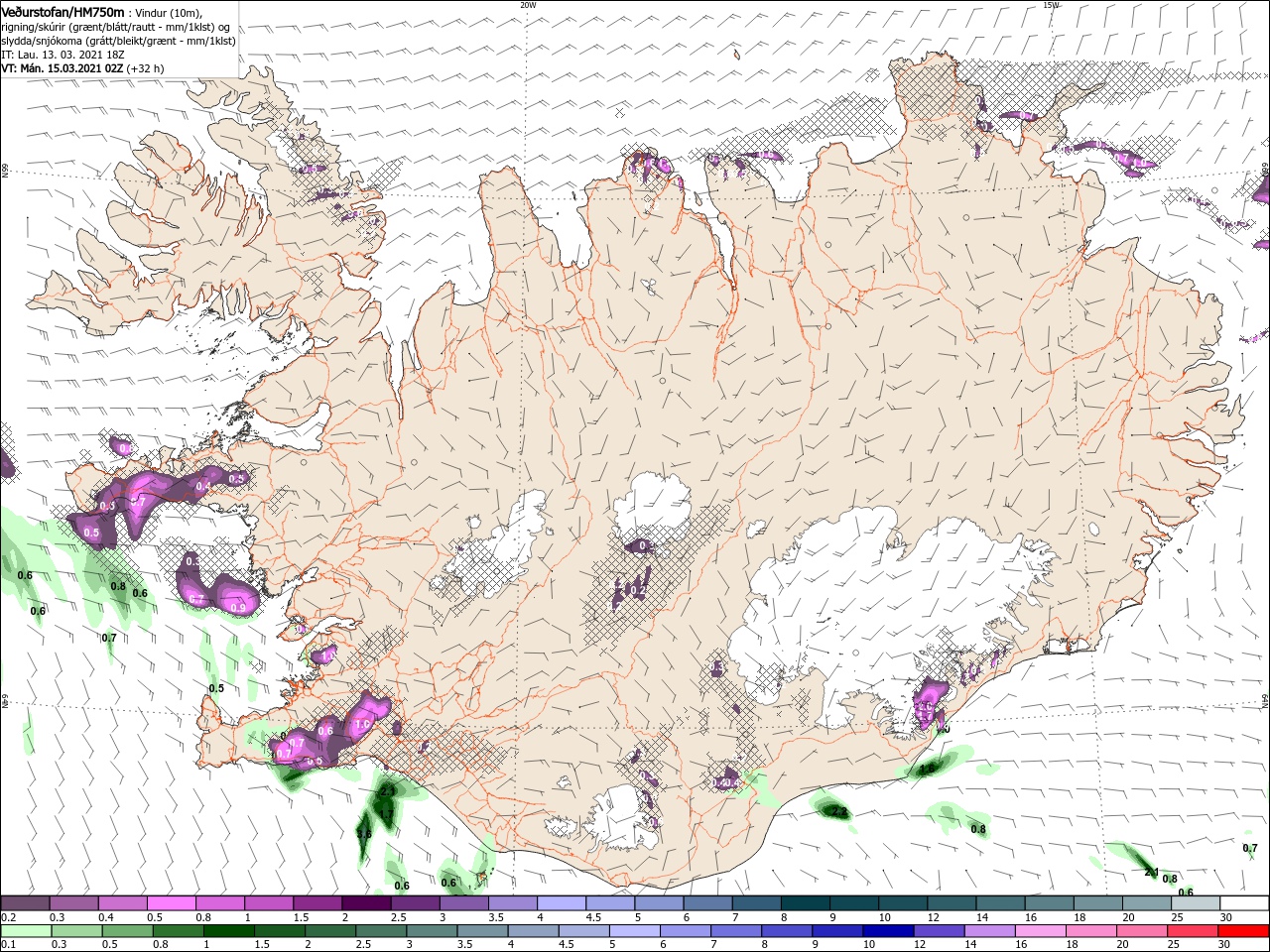Viewport: 1270px width, 952px height.
Task: Pick the light blue 4 snow legend swatch
Action: click(x=560, y=903)
